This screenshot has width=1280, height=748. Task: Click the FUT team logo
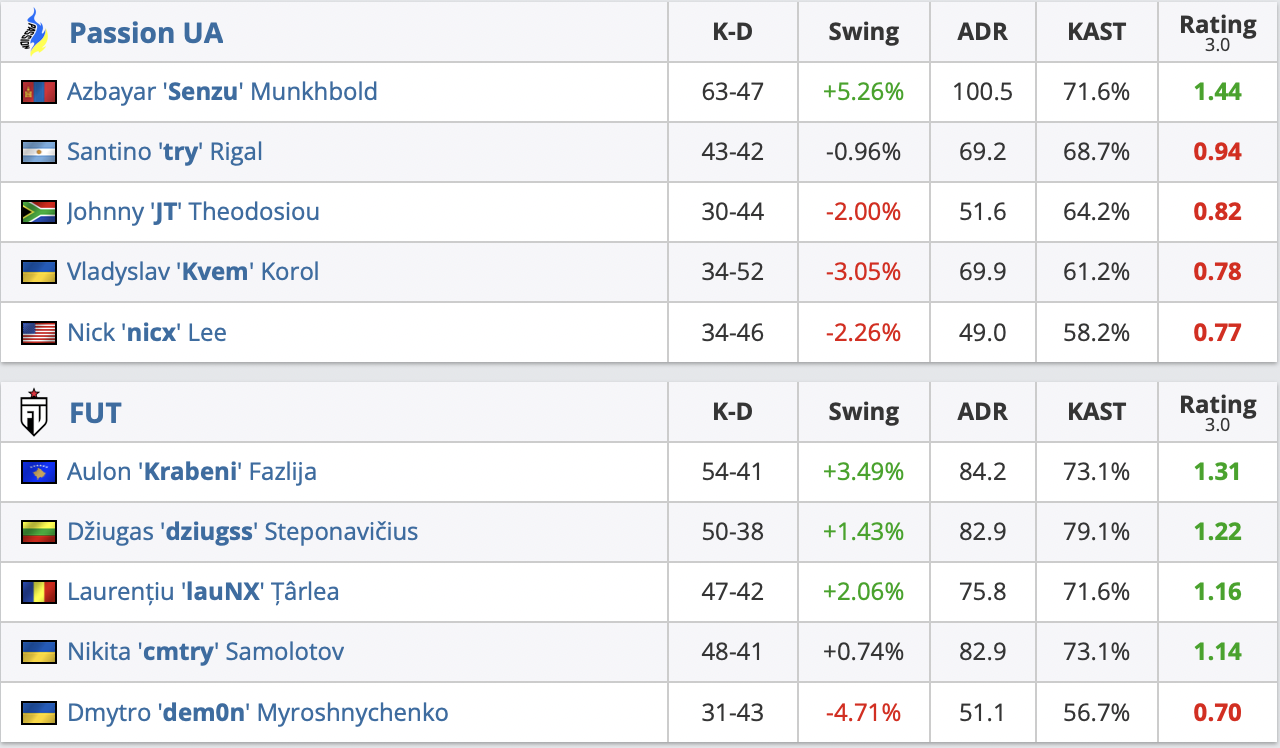click(35, 411)
